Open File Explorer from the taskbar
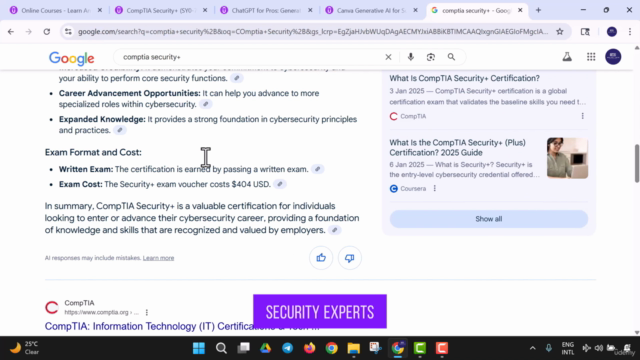This screenshot has width=640, height=360. [x=353, y=348]
